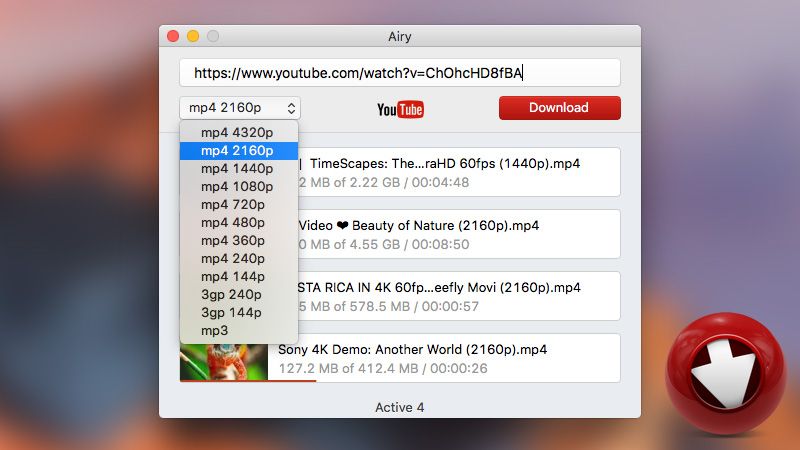Pick mp4 1440p in the dropdown list
The width and height of the screenshot is (800, 450).
tap(236, 169)
